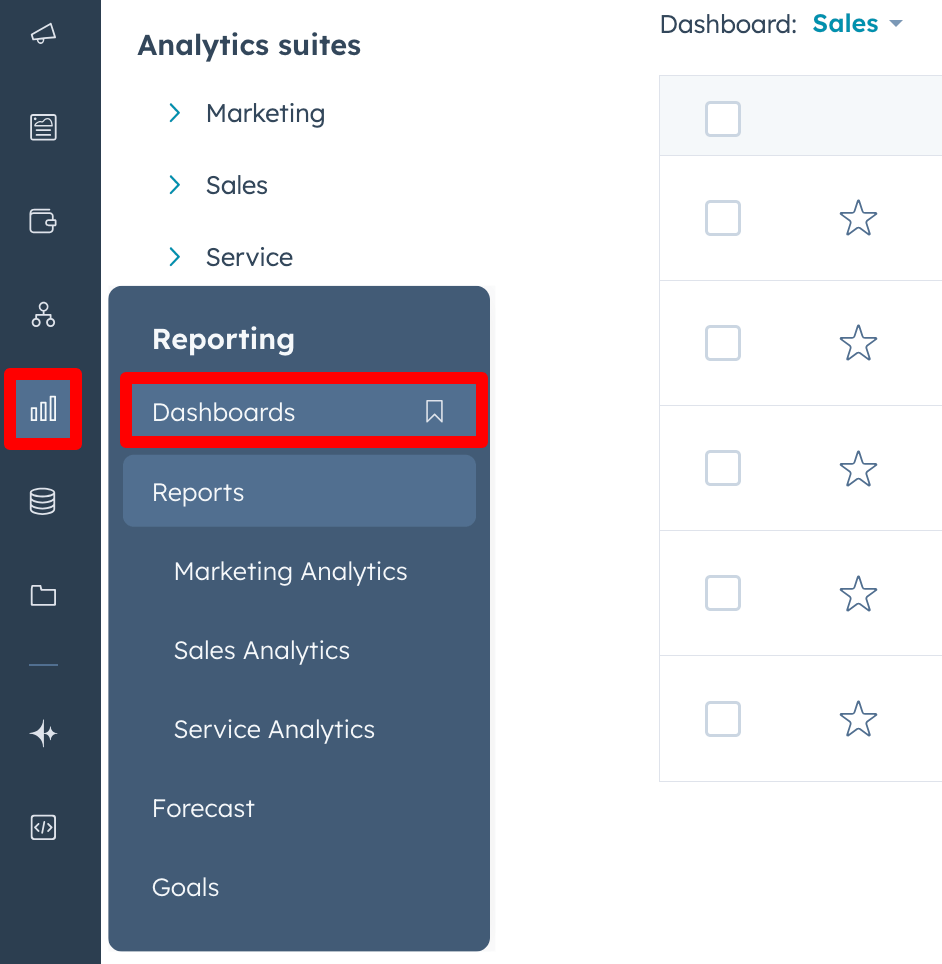Check the third table row checkbox
This screenshot has height=964, width=942.
(x=722, y=468)
